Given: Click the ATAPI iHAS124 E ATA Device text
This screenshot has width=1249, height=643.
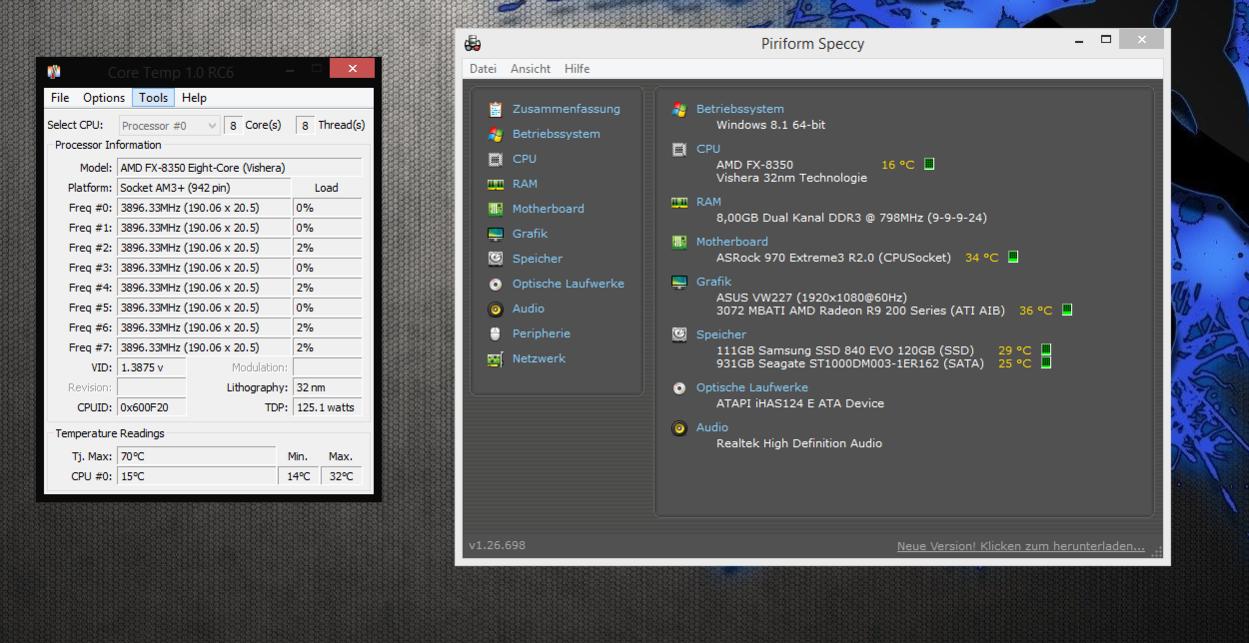Looking at the screenshot, I should 800,403.
